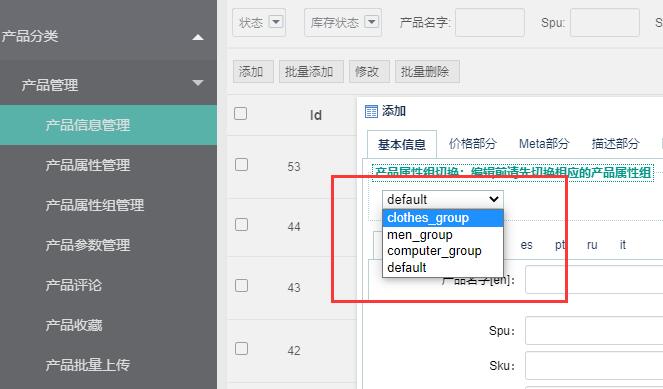Choose clothes_group from the dropdown list
The image size is (663, 389).
click(443, 218)
